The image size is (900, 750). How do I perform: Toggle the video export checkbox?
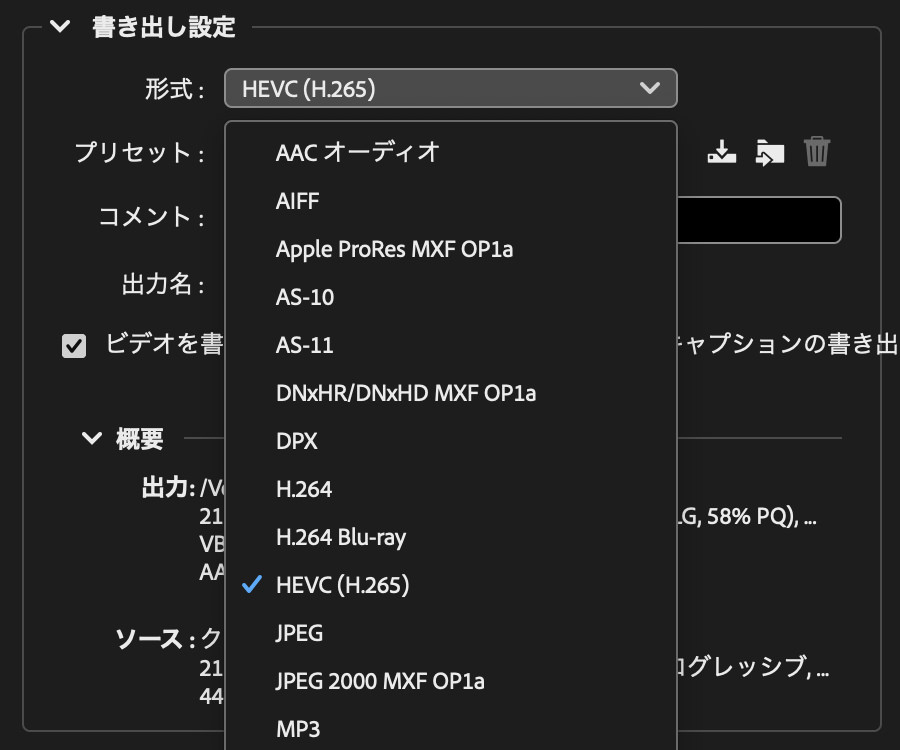(x=74, y=346)
